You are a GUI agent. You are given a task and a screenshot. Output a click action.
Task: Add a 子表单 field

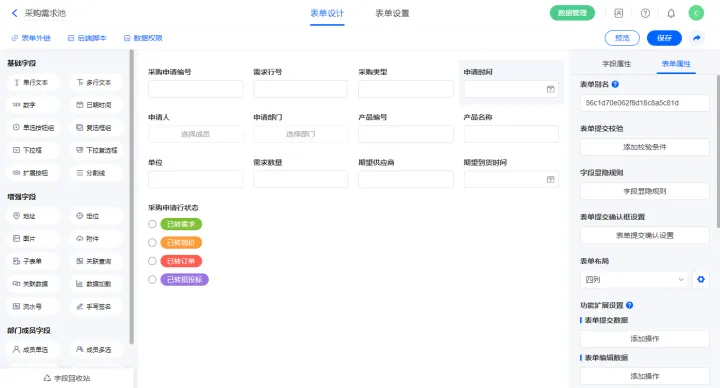point(34,261)
